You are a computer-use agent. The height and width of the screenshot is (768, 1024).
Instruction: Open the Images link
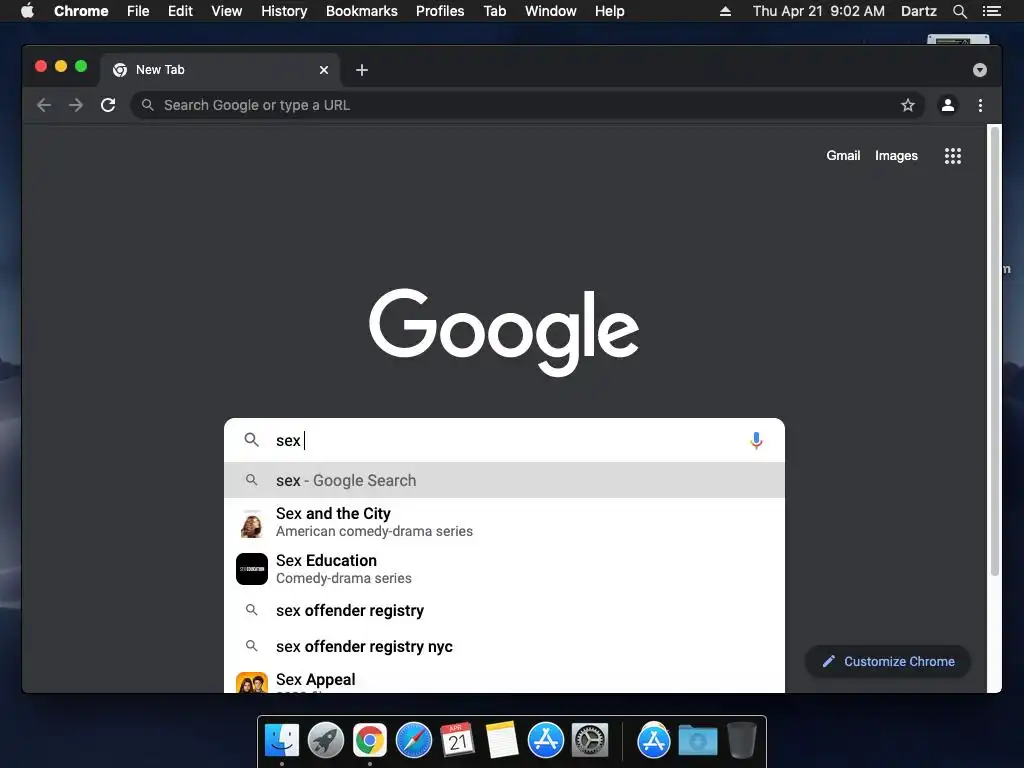pyautogui.click(x=896, y=155)
